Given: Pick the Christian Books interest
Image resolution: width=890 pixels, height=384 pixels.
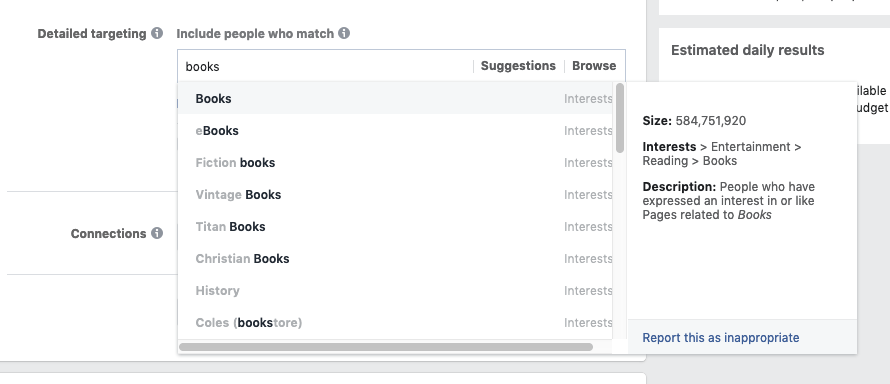Looking at the screenshot, I should [x=396, y=259].
